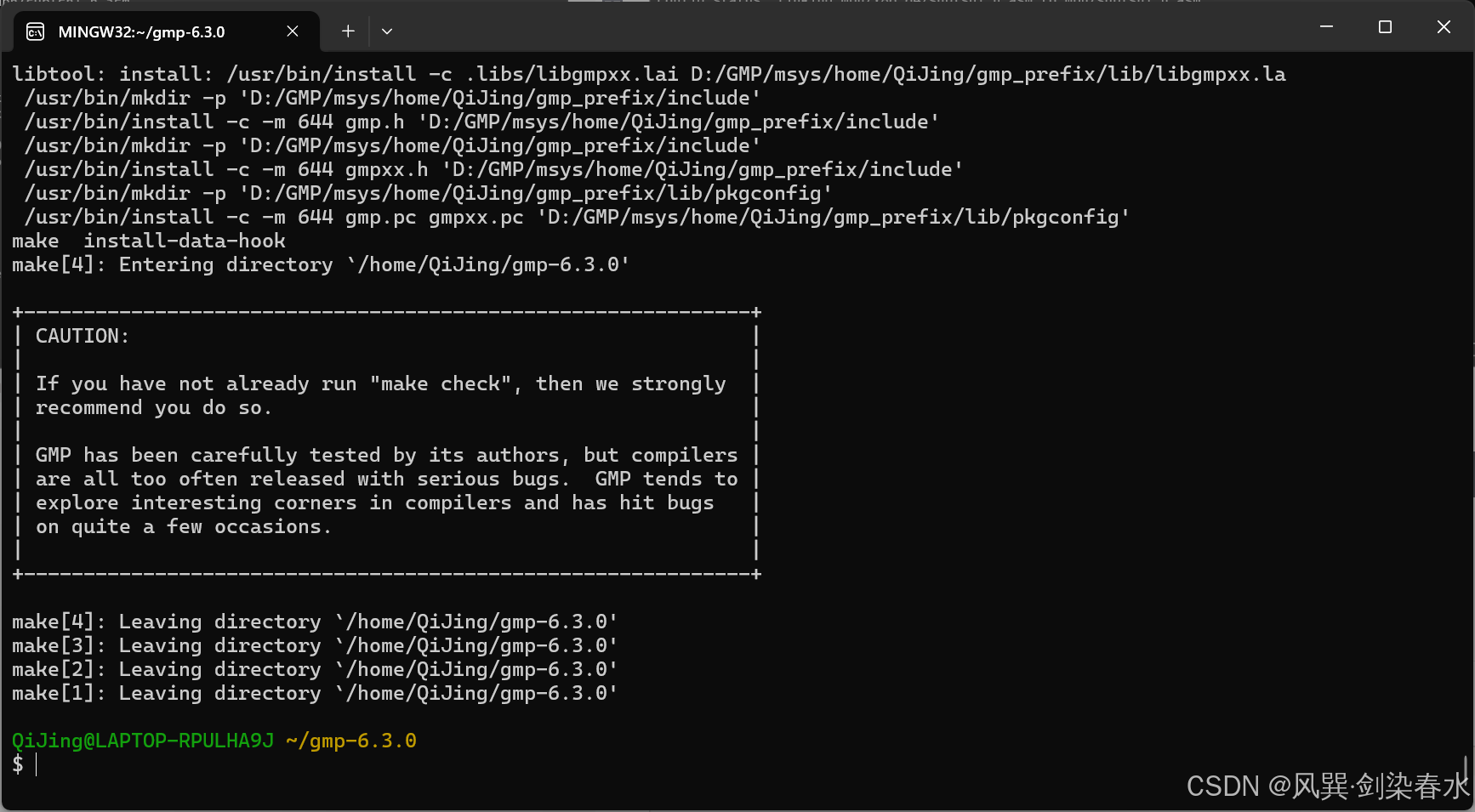Screen dimensions: 1475x812
Task: Click 'on quite a few occasions.' text
Action: [x=184, y=526]
